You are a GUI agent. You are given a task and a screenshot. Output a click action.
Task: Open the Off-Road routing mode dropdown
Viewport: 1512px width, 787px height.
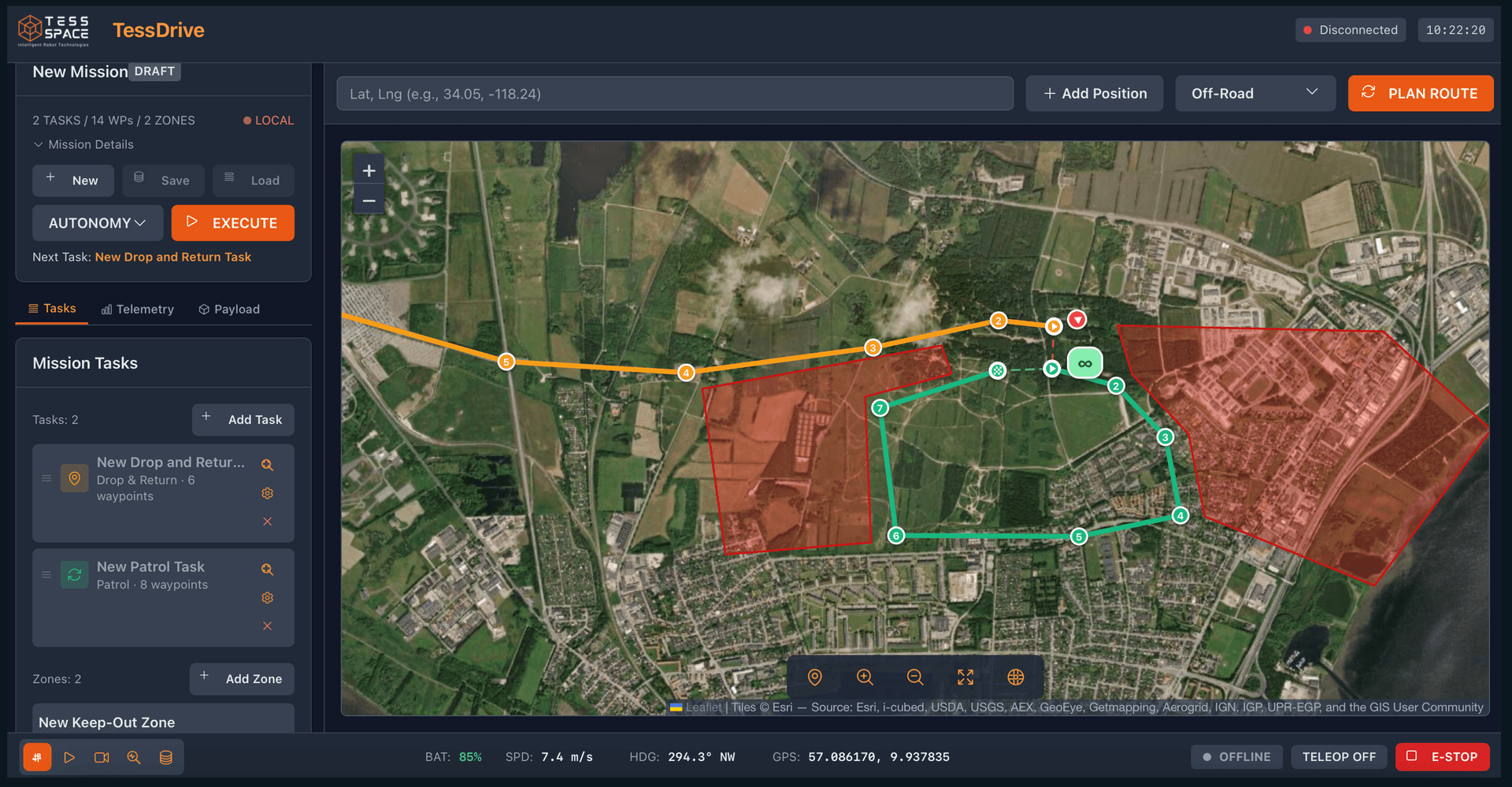[x=1254, y=94]
